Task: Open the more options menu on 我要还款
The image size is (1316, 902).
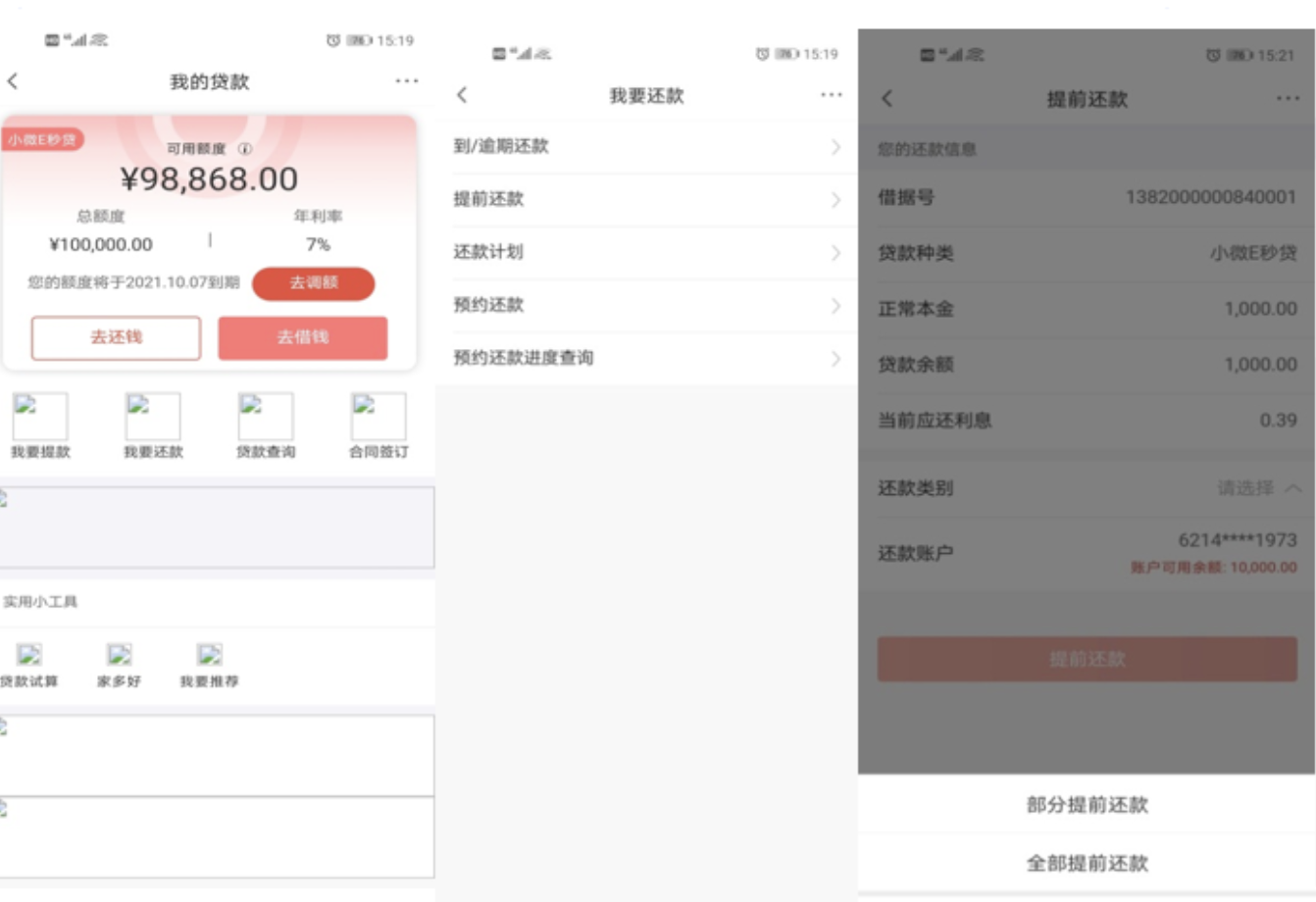Action: click(x=832, y=95)
